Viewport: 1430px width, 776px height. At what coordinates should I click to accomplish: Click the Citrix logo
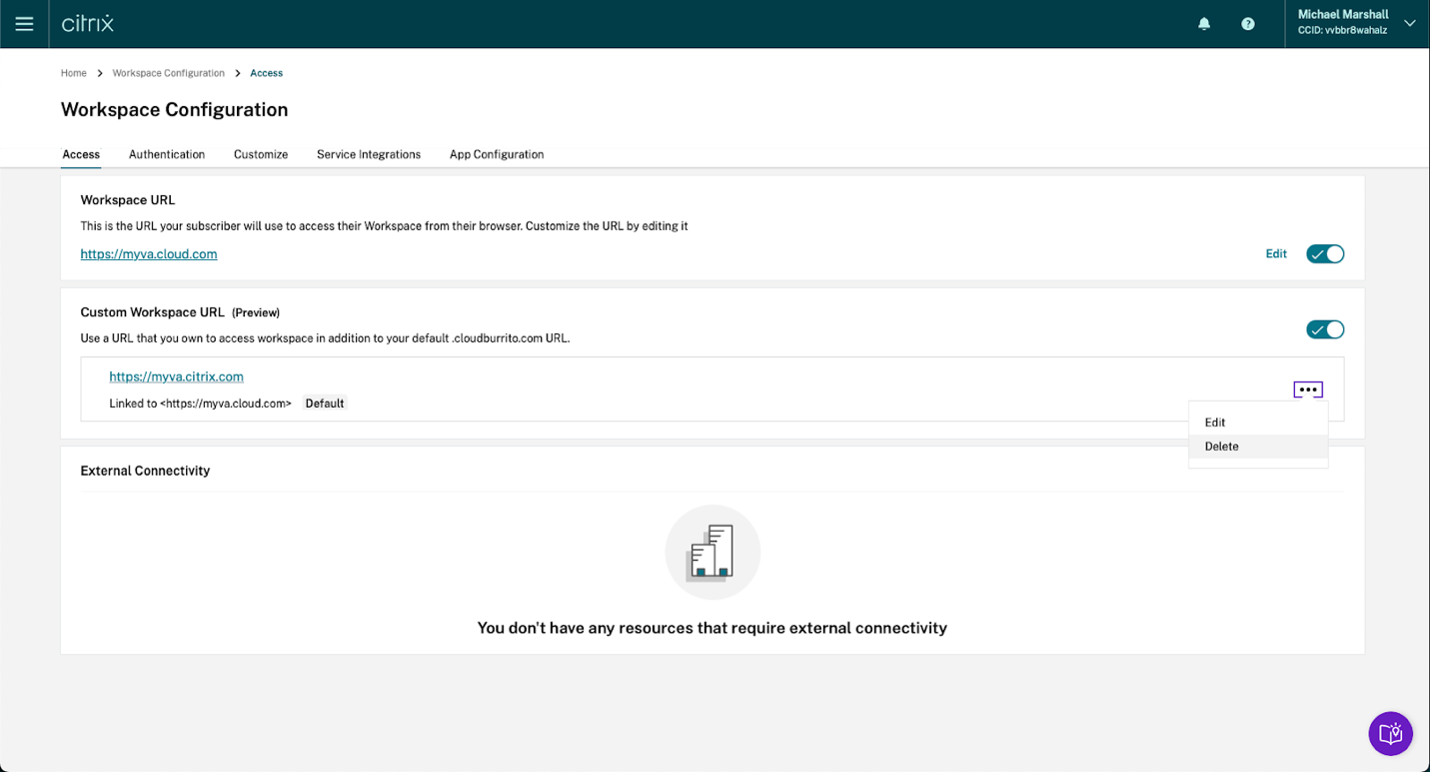[88, 24]
